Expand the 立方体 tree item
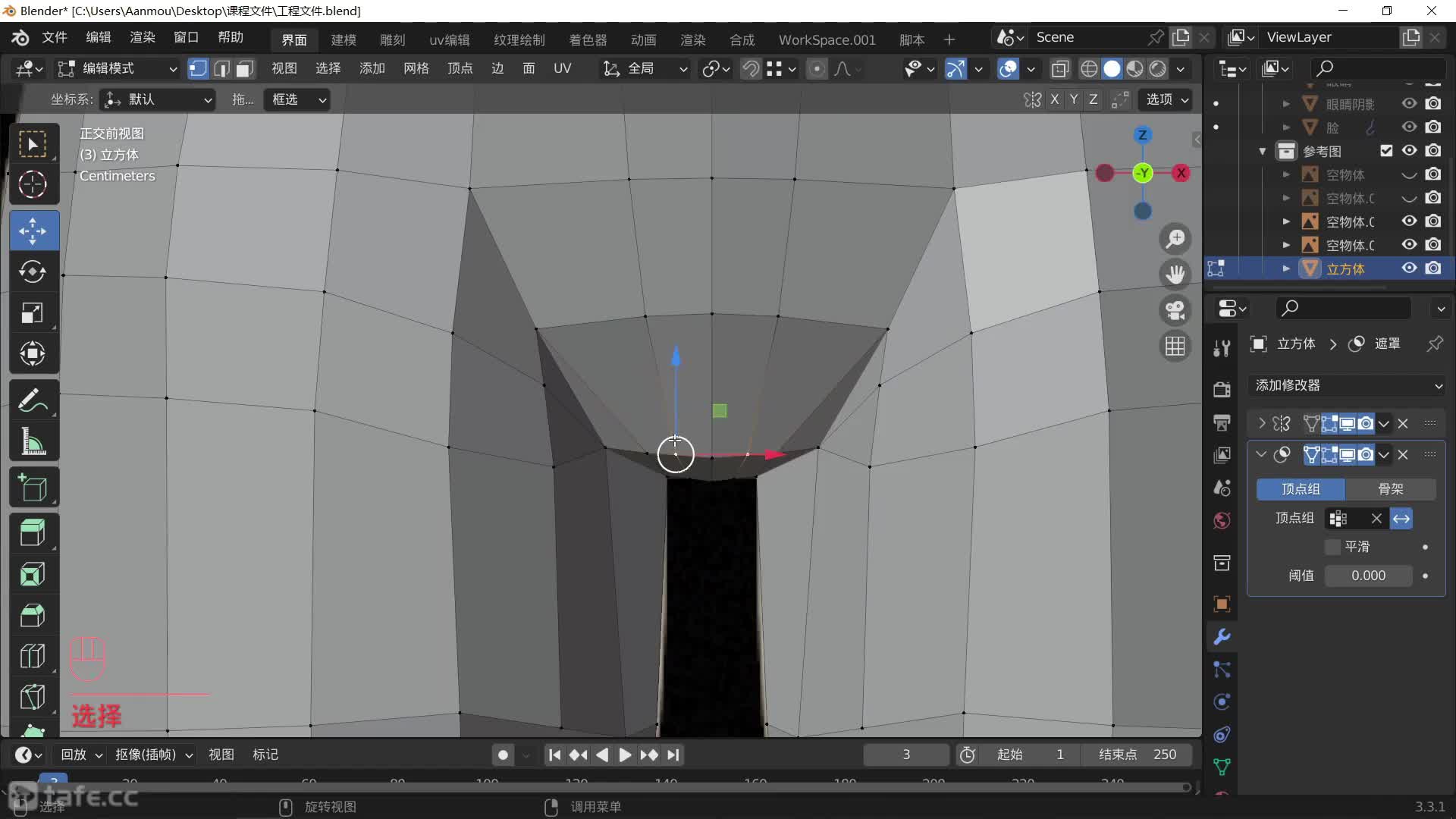The height and width of the screenshot is (819, 1456). [x=1286, y=268]
